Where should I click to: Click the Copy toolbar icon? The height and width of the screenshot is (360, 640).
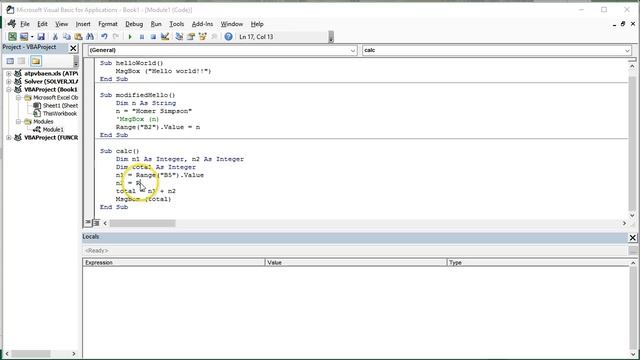click(x=67, y=37)
